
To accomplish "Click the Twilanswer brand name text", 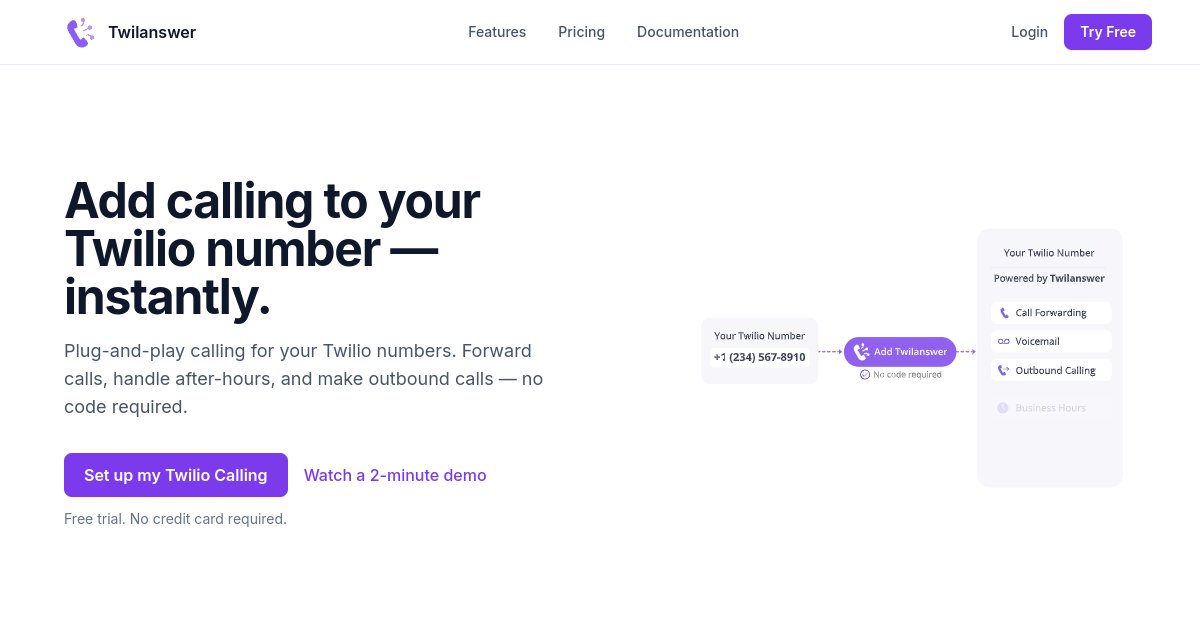I will pyautogui.click(x=152, y=32).
